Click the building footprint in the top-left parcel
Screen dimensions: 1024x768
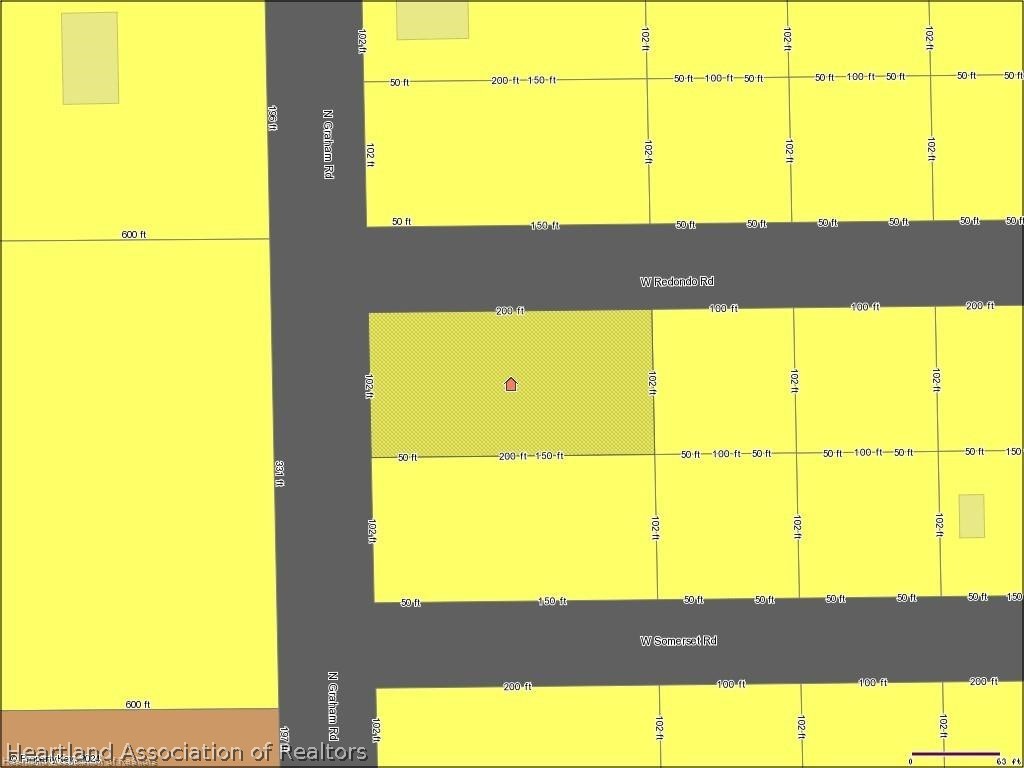[90, 58]
